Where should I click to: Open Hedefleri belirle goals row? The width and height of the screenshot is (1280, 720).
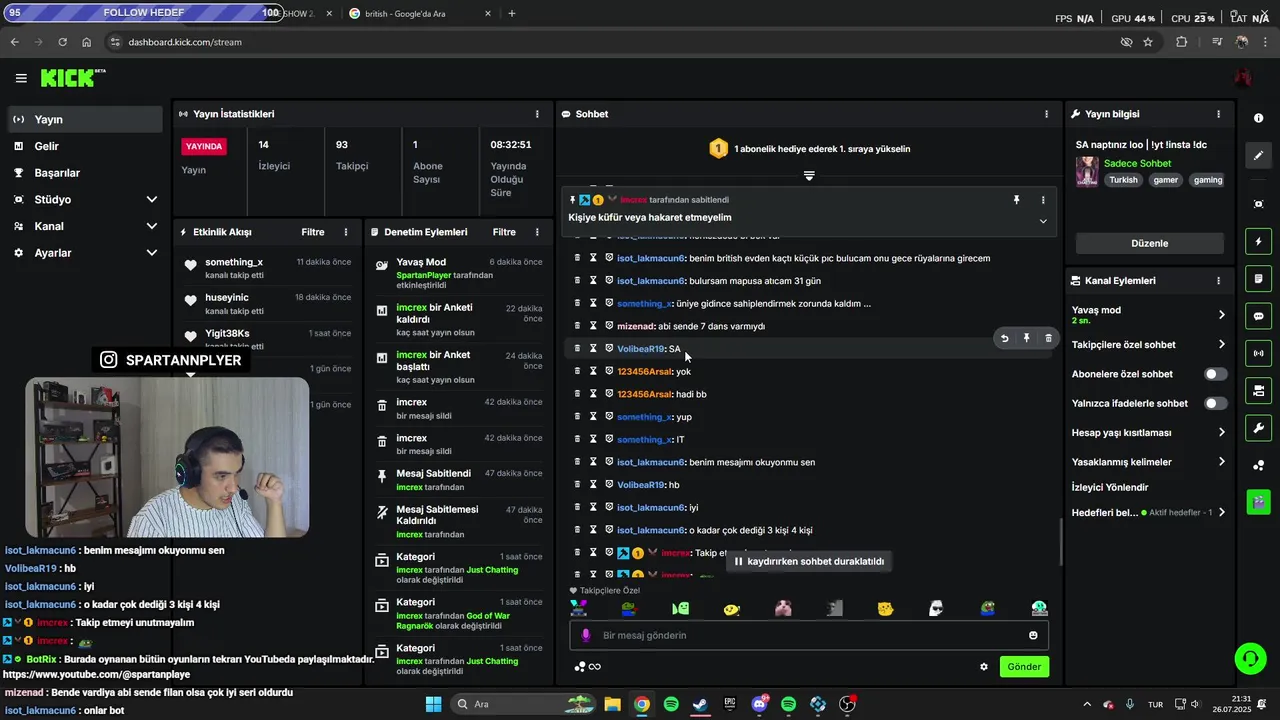point(1149,512)
